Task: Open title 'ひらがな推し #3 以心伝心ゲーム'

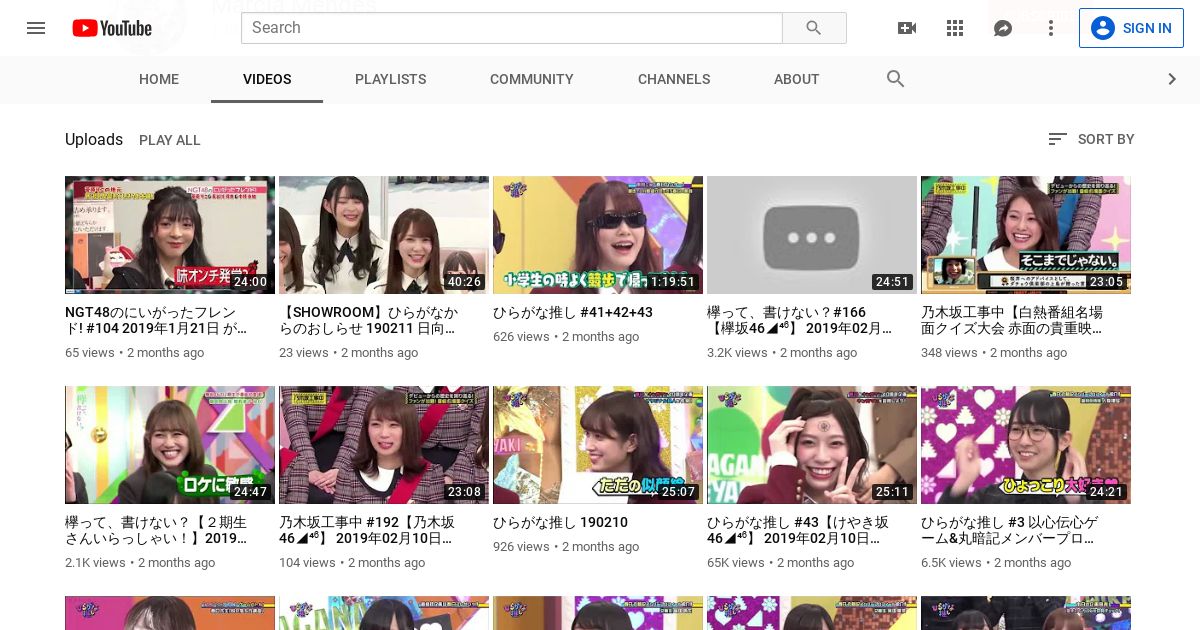Action: pos(1008,530)
